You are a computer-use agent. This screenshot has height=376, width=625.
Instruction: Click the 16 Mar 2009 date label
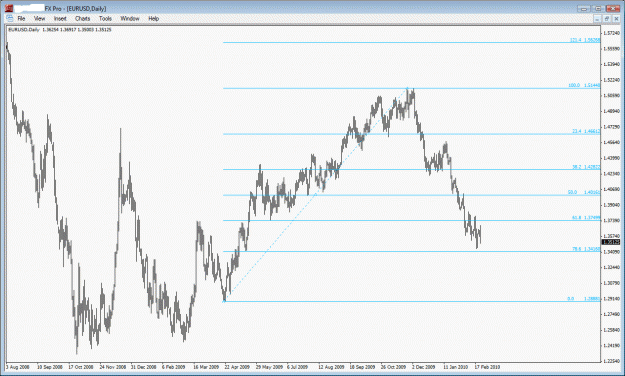click(x=206, y=367)
